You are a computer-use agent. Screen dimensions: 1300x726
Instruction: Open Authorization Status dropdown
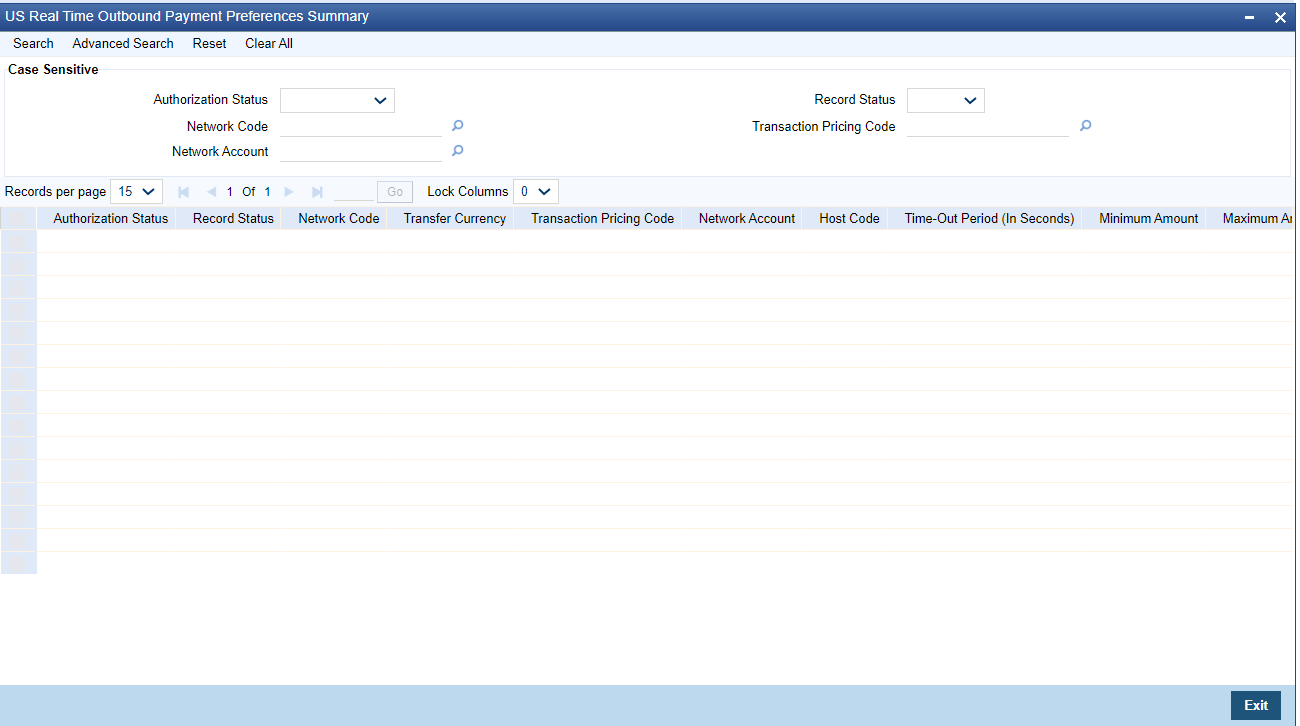(338, 100)
